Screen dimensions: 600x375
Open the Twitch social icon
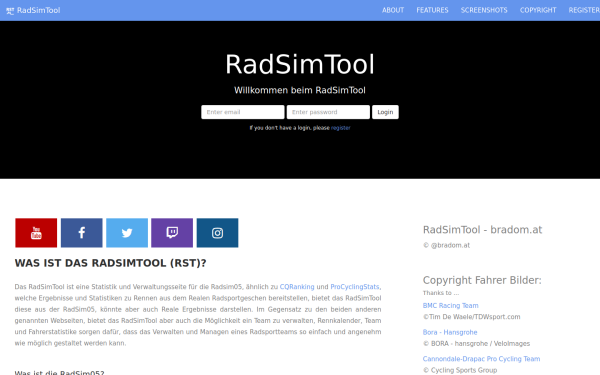click(x=172, y=233)
